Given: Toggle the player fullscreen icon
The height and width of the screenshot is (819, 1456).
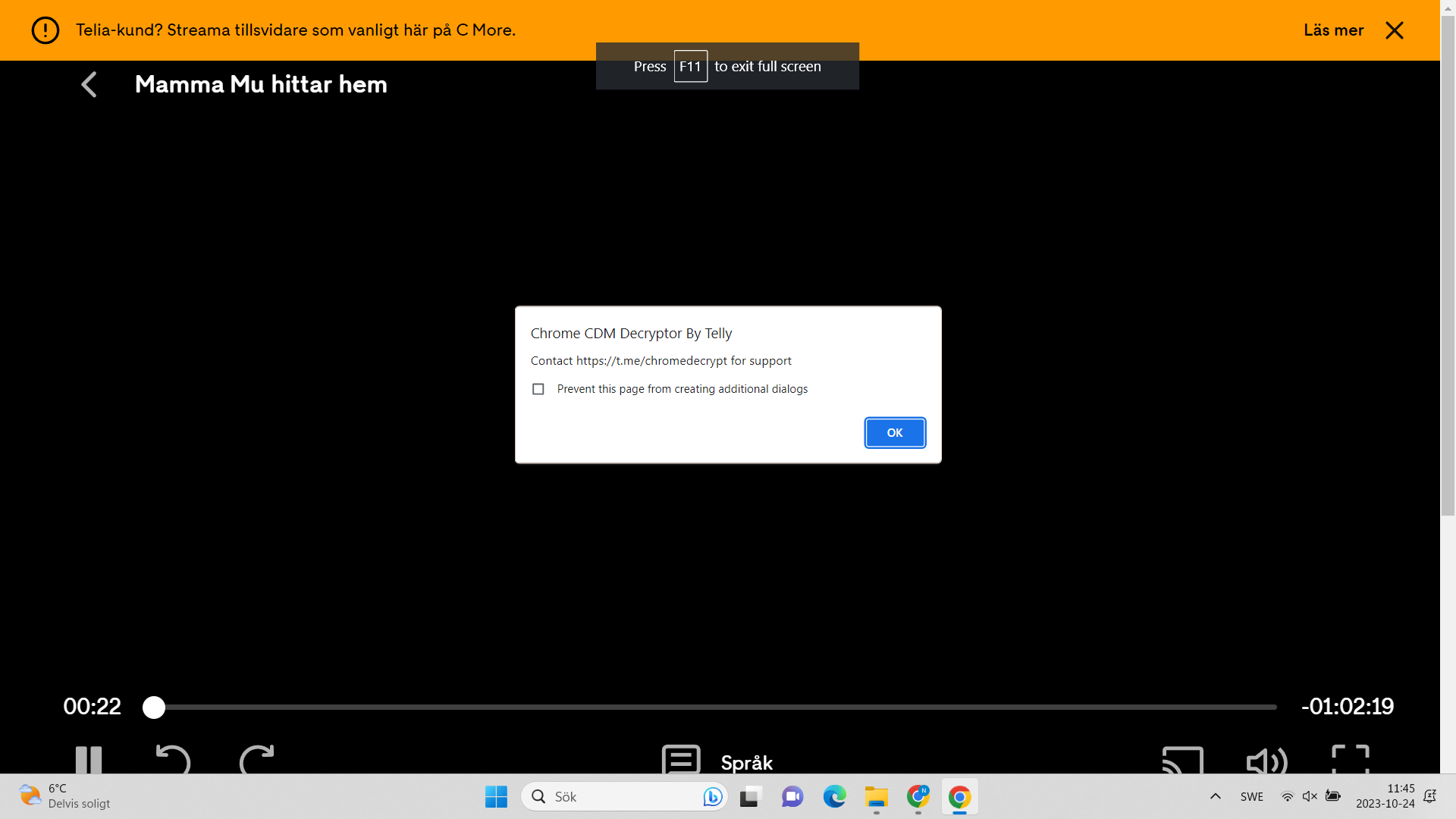Looking at the screenshot, I should click(1351, 760).
